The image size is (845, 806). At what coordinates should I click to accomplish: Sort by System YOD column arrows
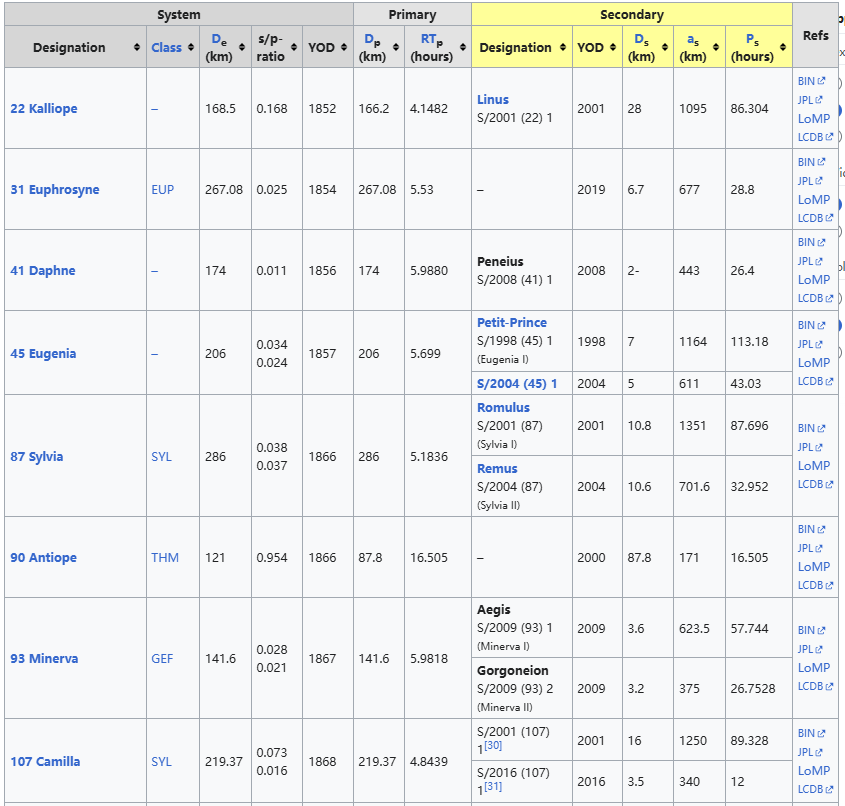pos(344,48)
